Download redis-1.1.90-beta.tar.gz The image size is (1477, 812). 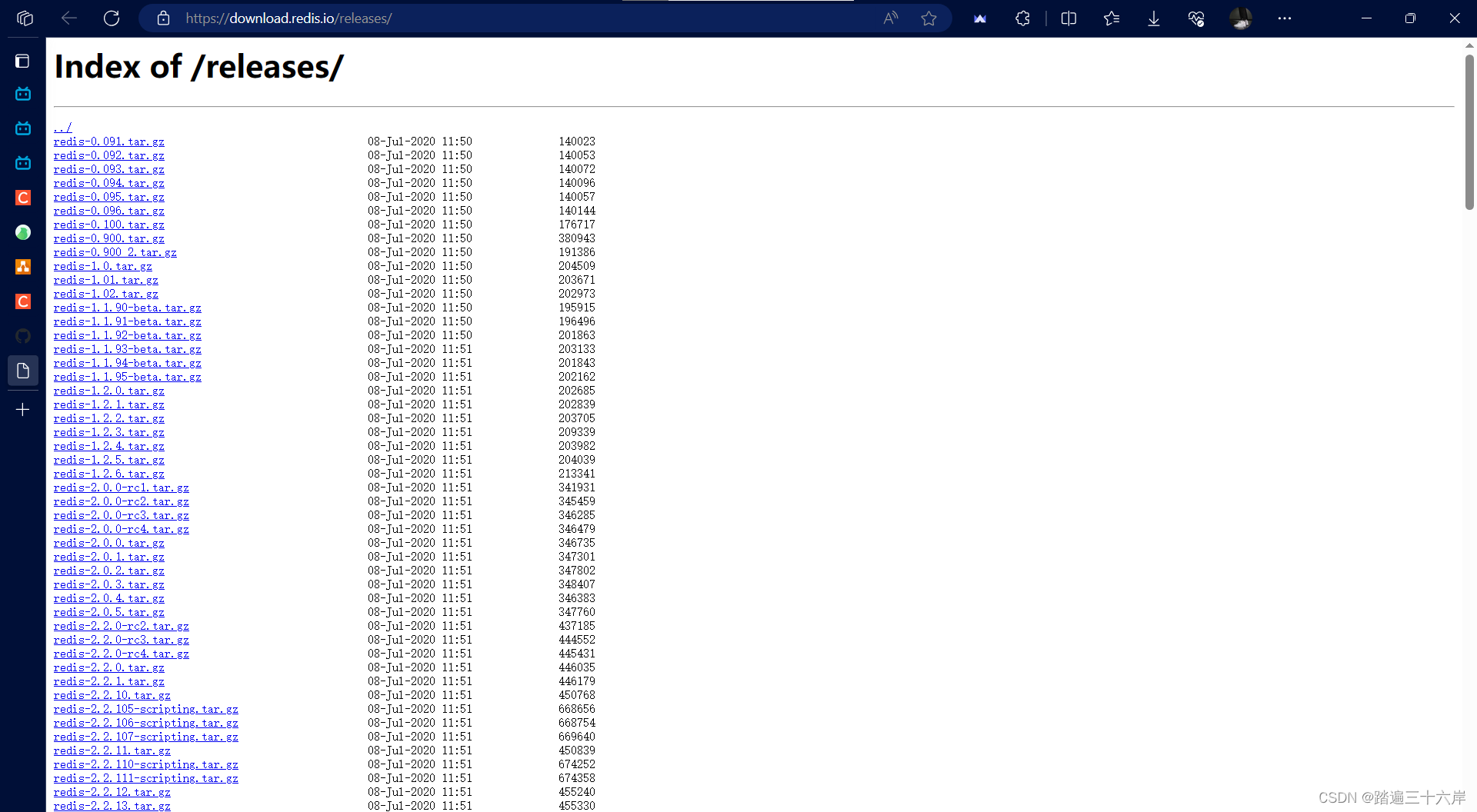127,308
